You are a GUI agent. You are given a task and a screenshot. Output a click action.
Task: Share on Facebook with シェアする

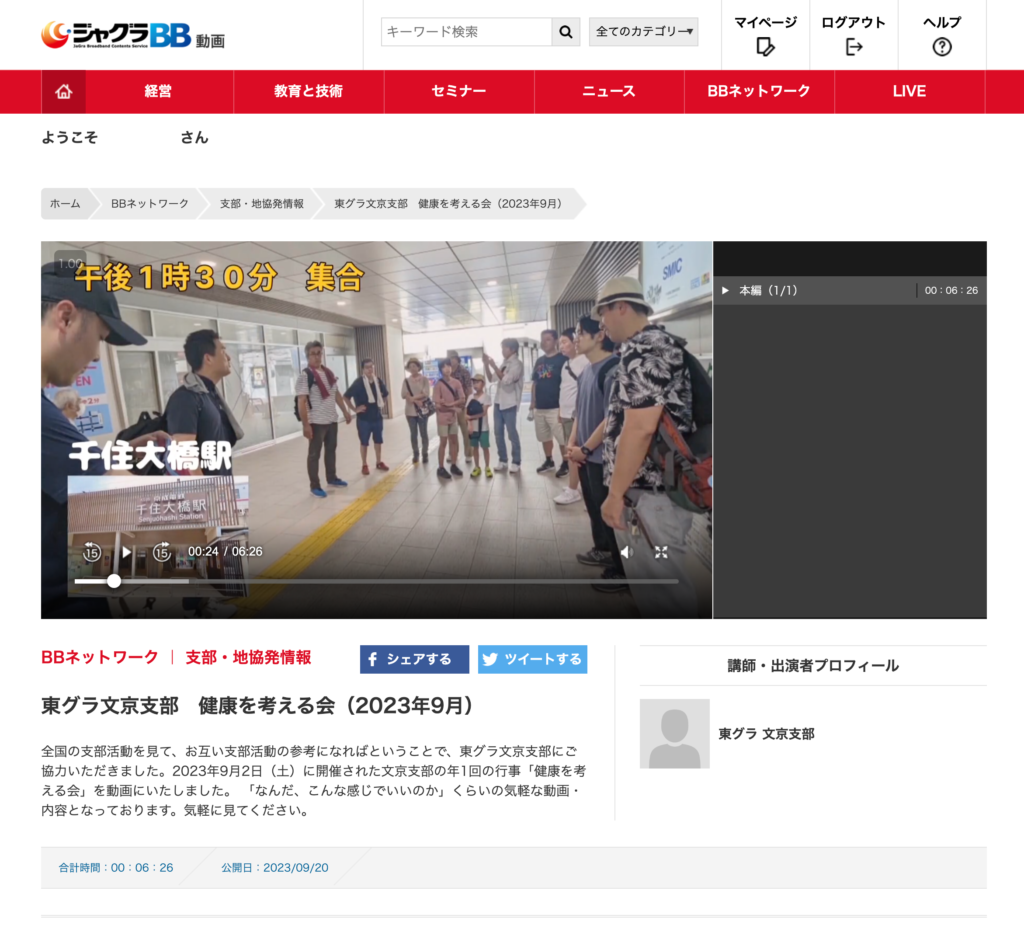pyautogui.click(x=414, y=659)
